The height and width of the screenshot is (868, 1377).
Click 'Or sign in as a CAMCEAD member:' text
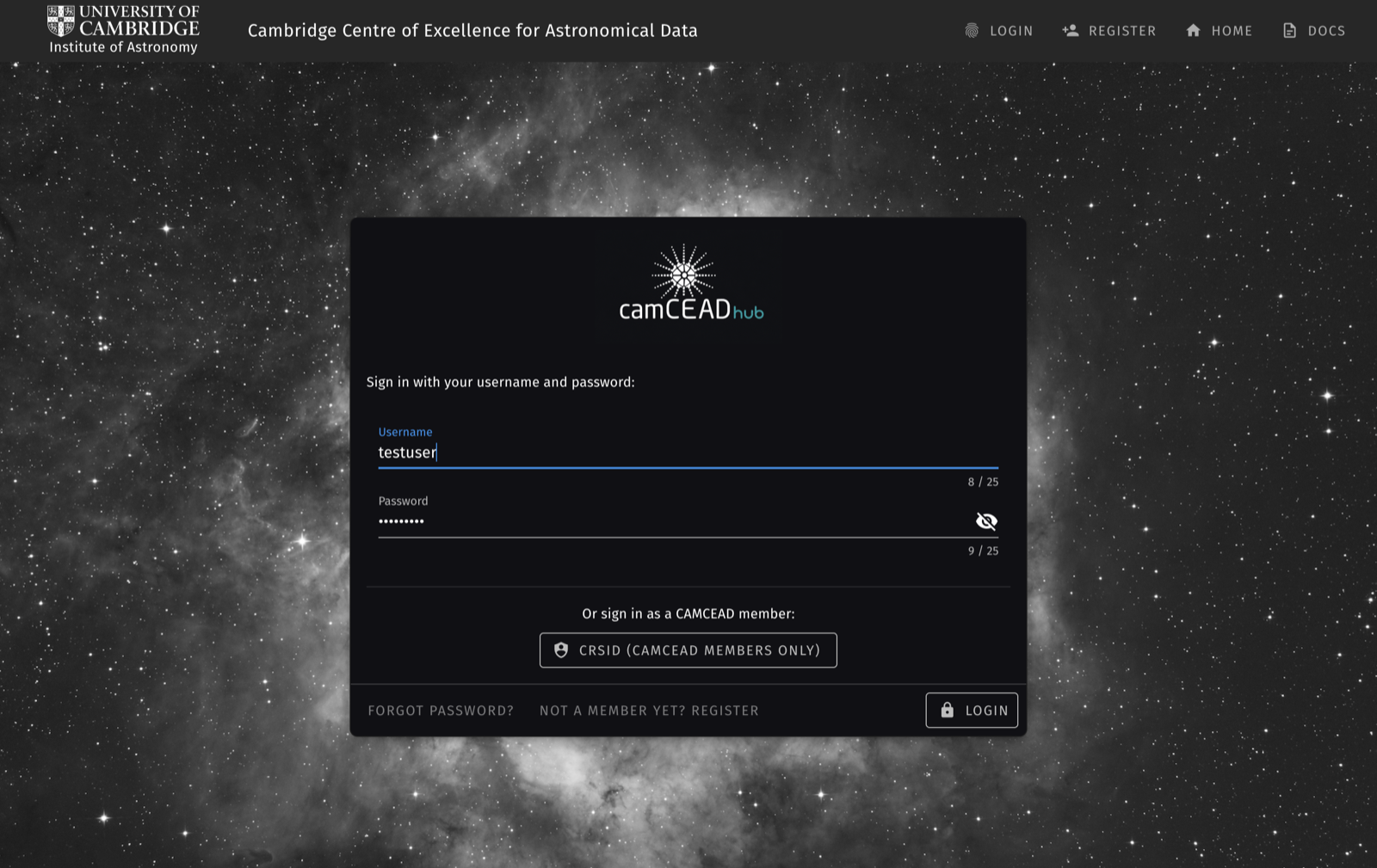(688, 613)
